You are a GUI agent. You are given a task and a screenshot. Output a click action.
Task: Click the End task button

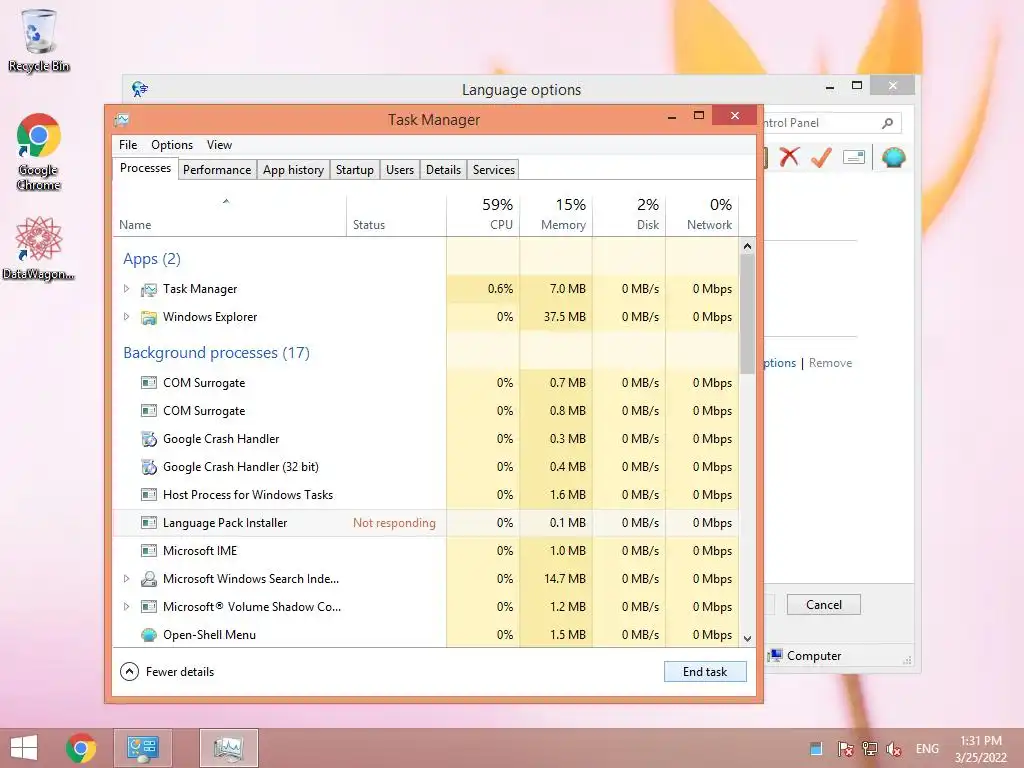(x=705, y=671)
